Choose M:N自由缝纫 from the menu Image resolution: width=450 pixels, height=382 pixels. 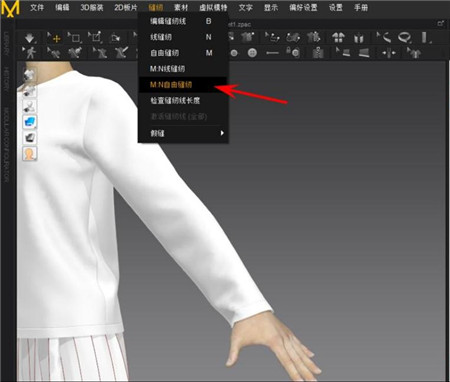click(x=183, y=85)
